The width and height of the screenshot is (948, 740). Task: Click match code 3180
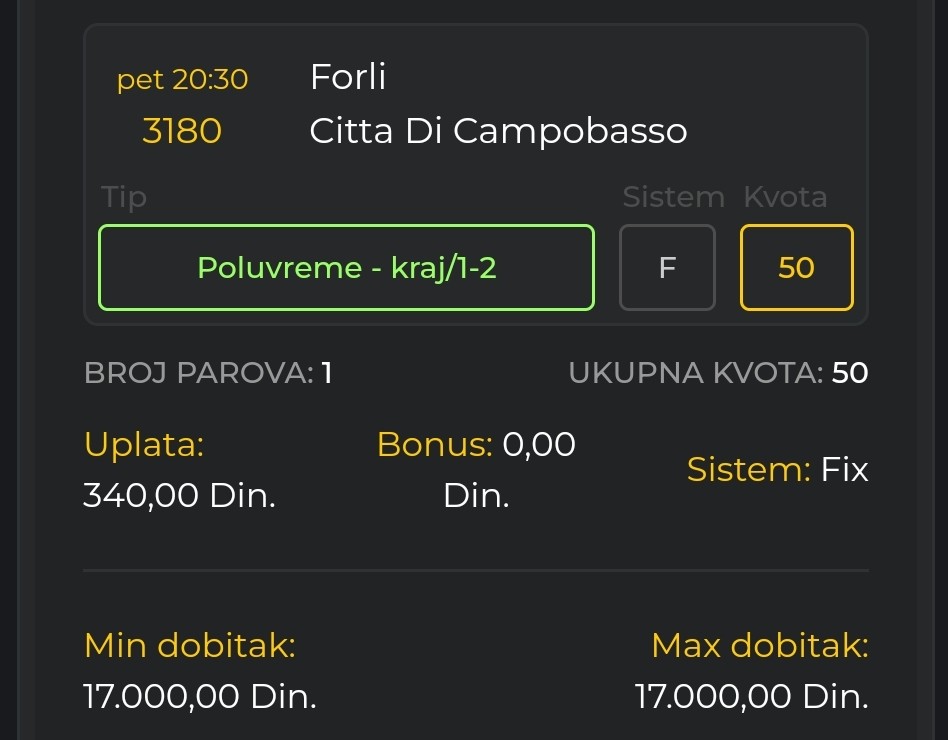tap(182, 131)
